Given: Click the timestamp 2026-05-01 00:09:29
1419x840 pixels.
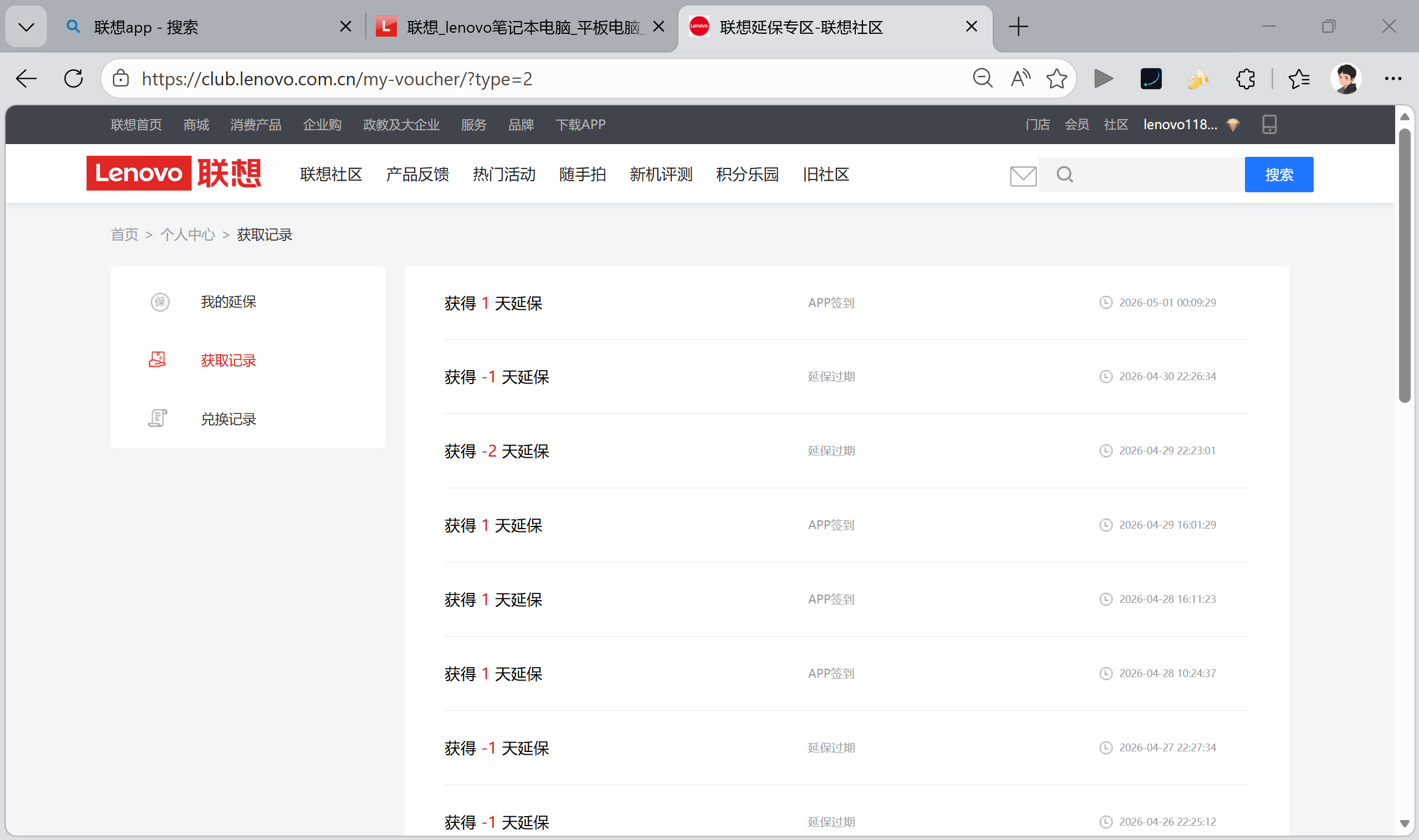Looking at the screenshot, I should [1167, 303].
